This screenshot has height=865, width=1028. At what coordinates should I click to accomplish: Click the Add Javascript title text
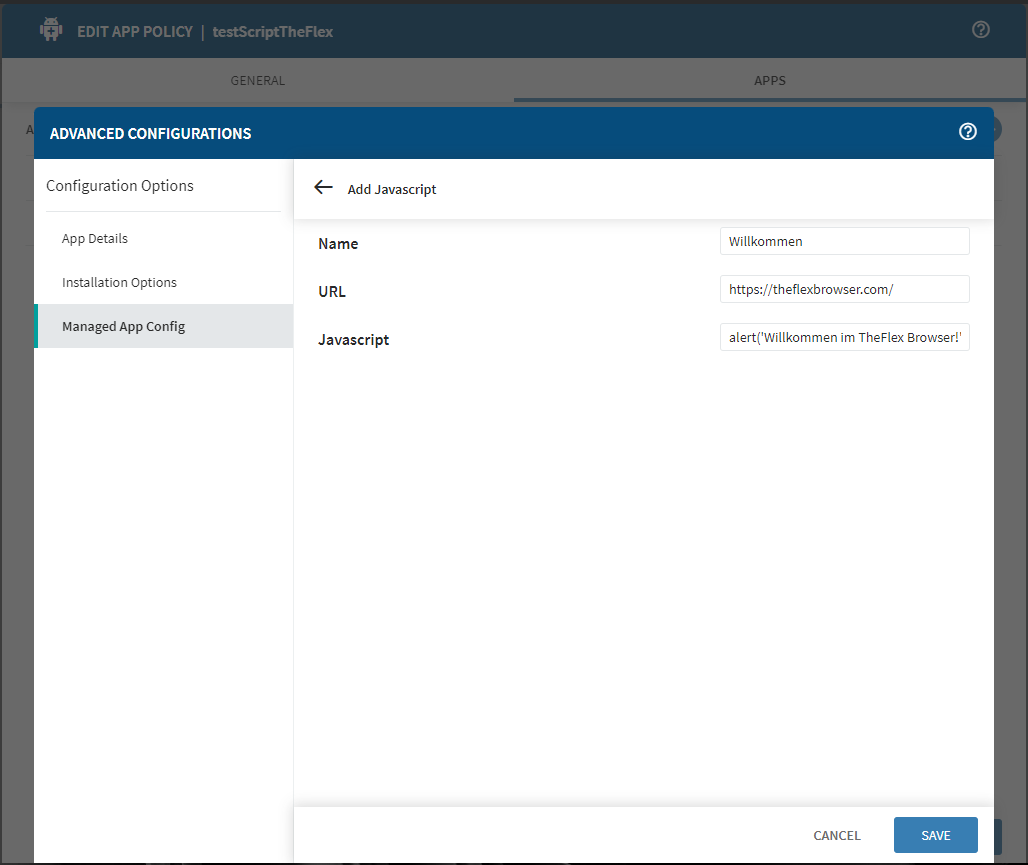(x=392, y=189)
